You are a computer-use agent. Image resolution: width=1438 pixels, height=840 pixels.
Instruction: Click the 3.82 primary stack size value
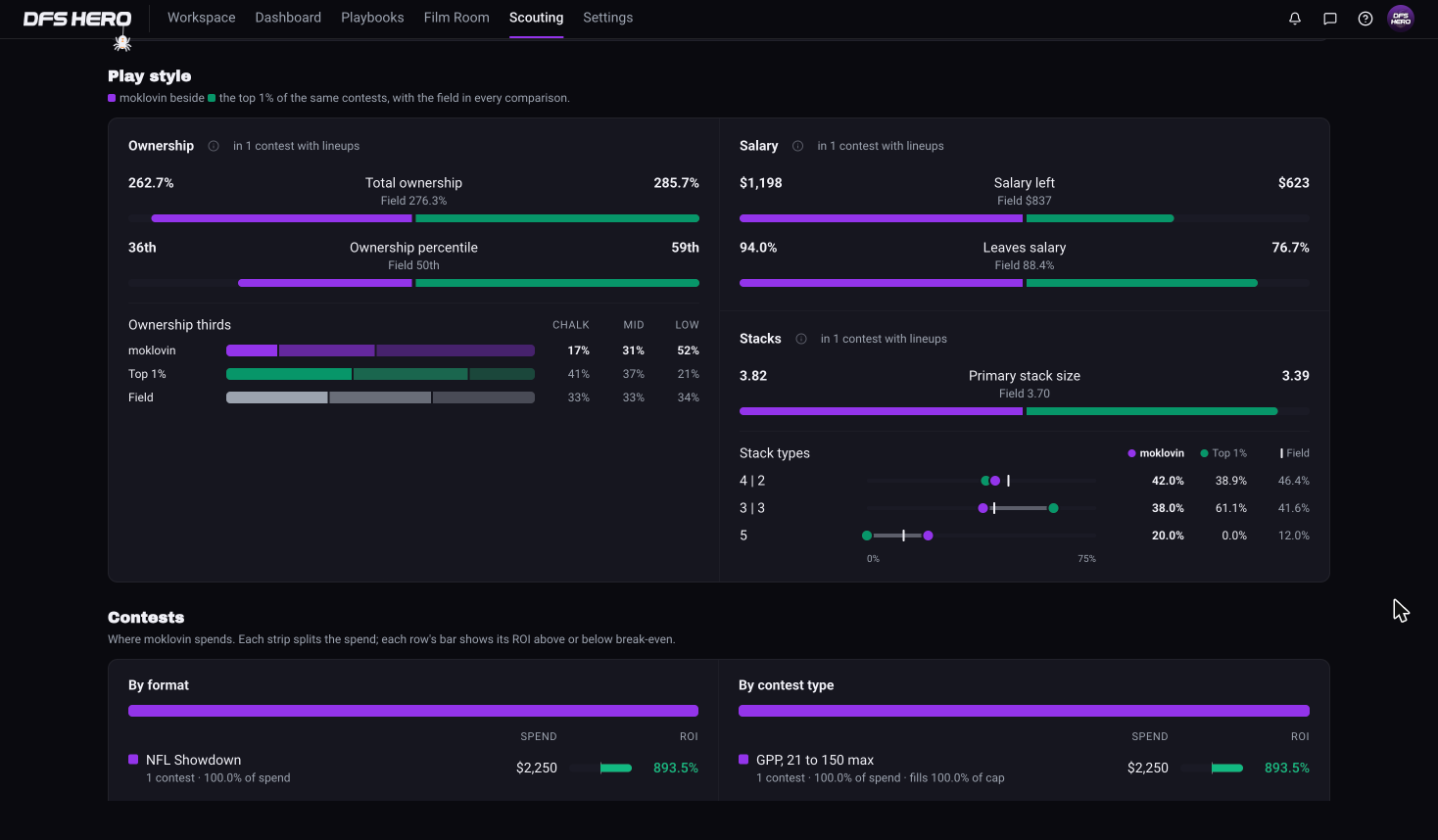pyautogui.click(x=753, y=376)
